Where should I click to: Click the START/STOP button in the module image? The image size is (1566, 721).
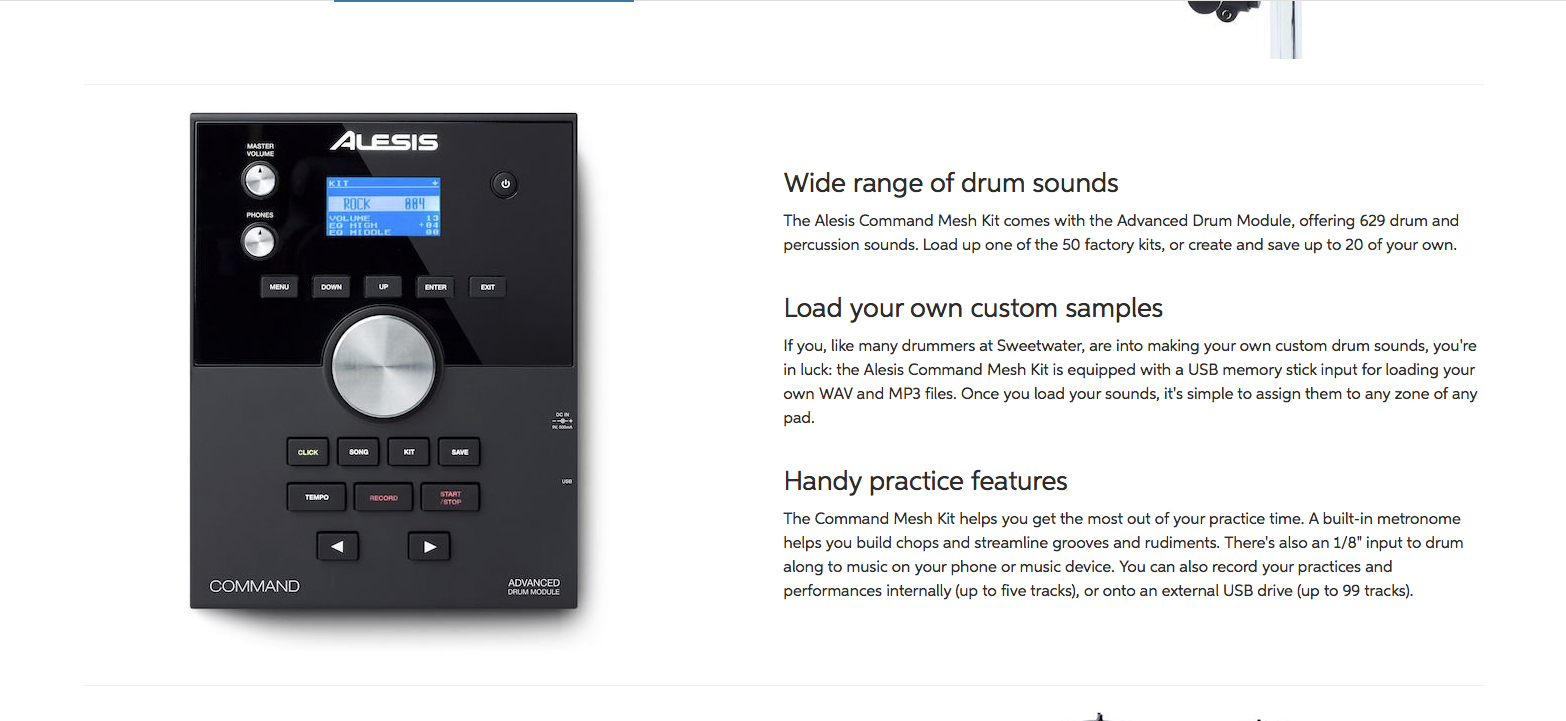[x=450, y=497]
